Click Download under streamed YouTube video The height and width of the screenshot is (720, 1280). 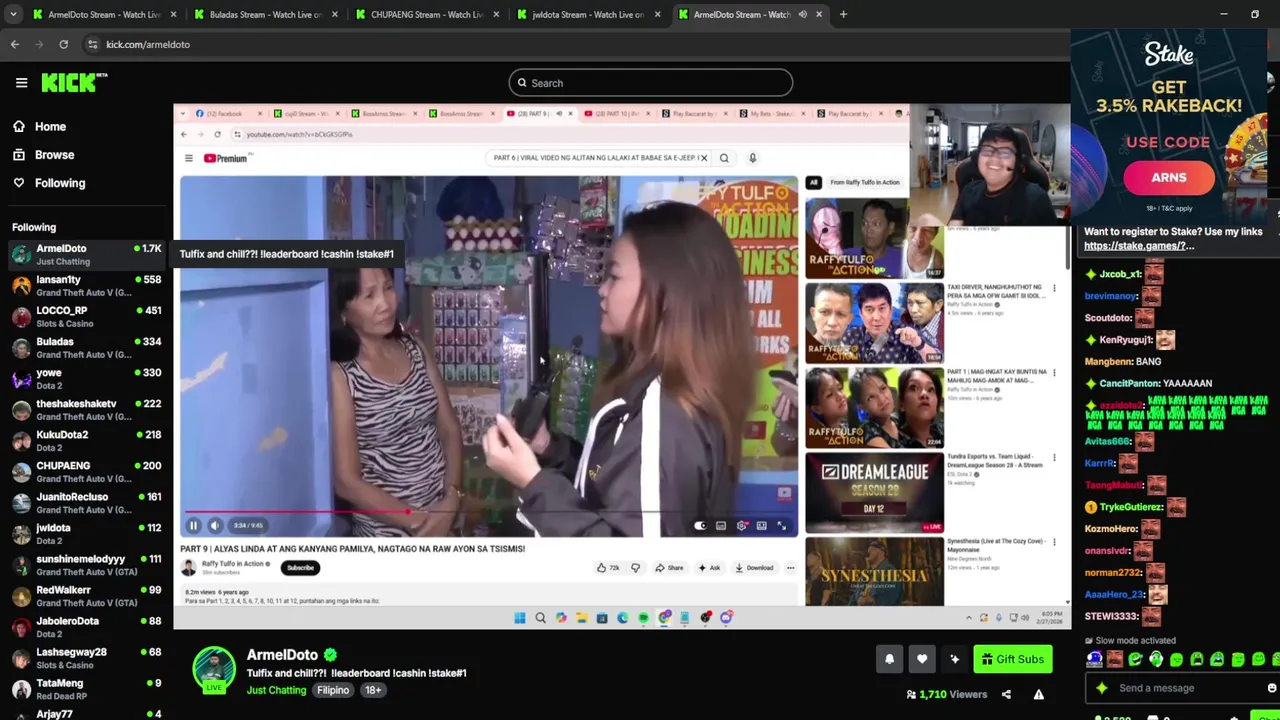coord(753,568)
